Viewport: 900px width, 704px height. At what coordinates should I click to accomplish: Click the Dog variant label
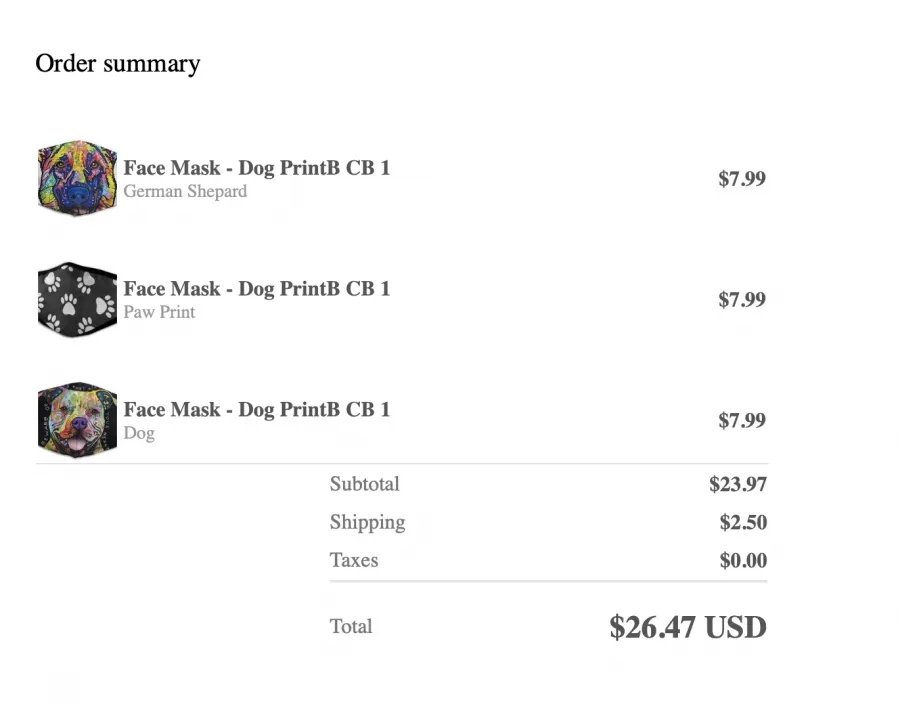[139, 433]
